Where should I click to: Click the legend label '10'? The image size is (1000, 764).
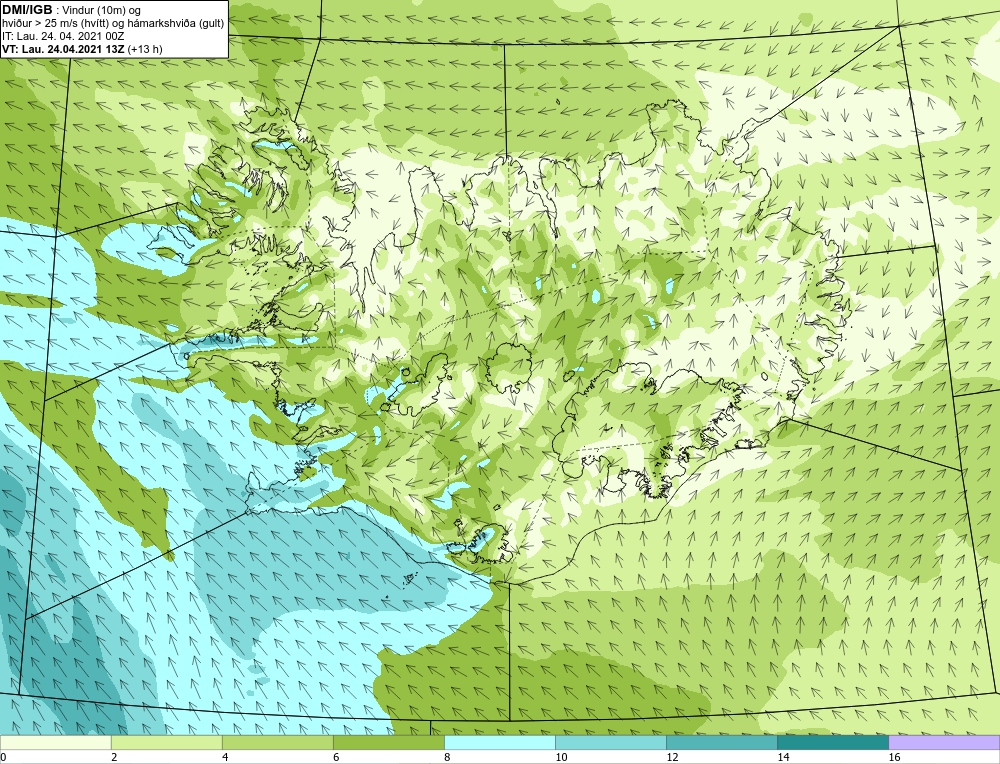[561, 757]
